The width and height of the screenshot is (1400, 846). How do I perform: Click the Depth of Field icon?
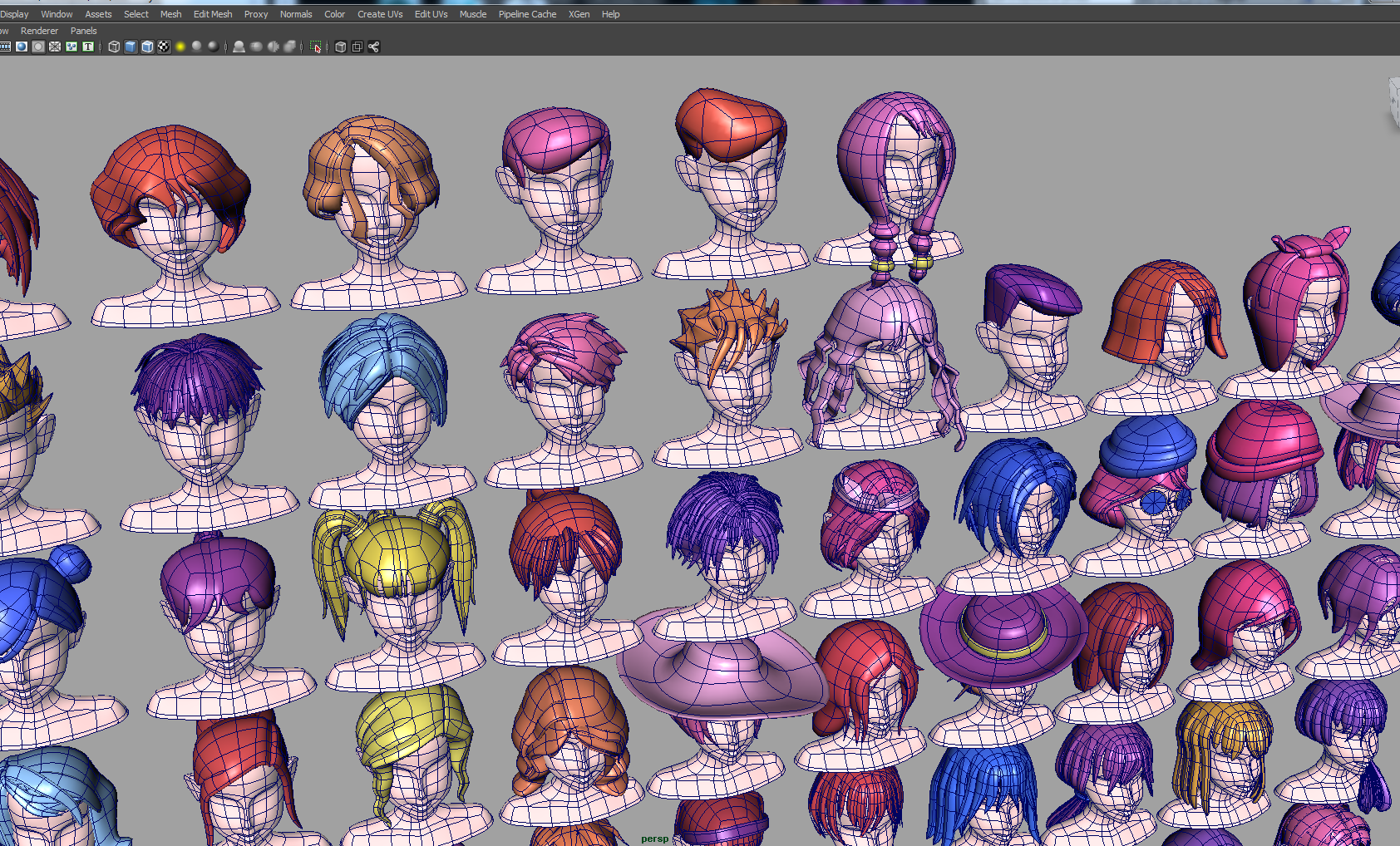(289, 47)
